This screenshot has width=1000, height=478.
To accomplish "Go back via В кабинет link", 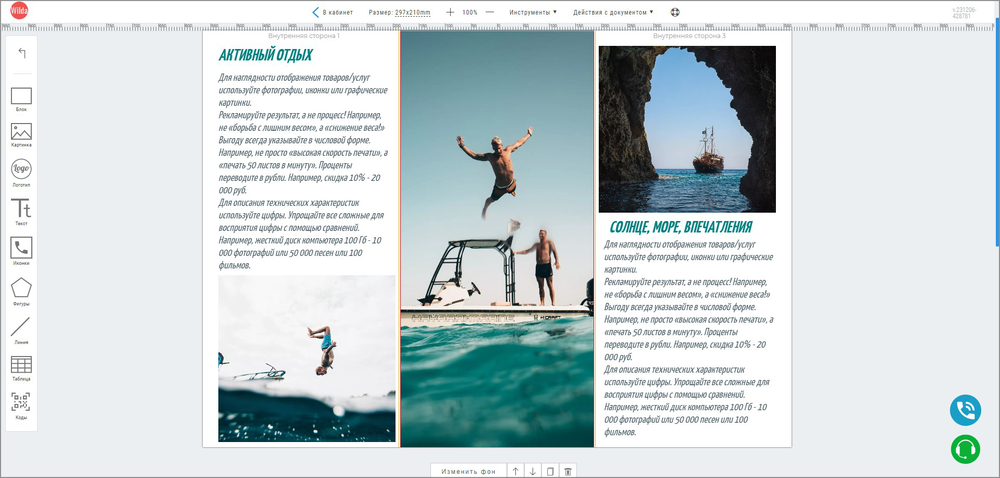I will [333, 12].
